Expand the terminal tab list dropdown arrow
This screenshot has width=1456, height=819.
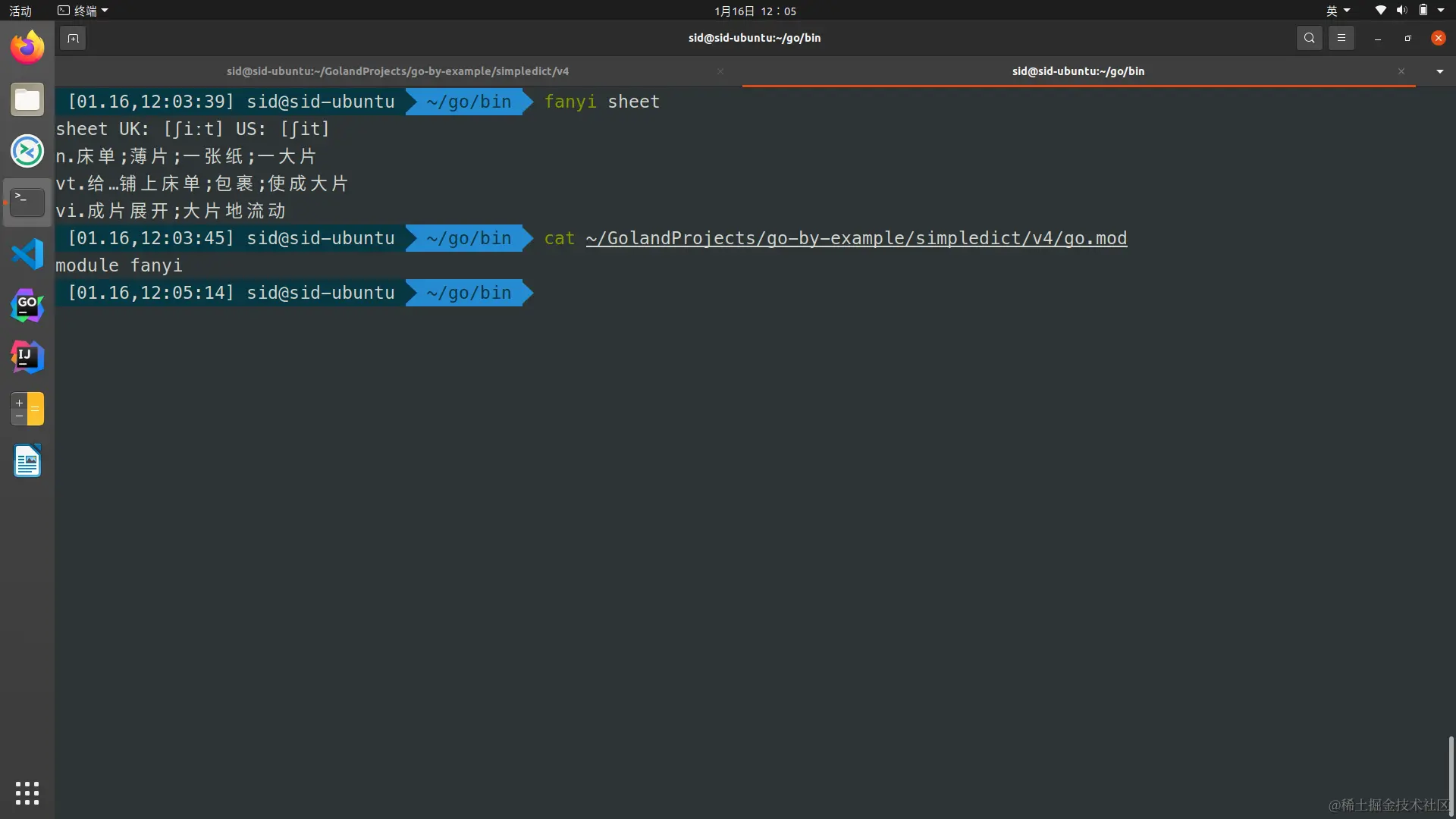tap(1439, 71)
